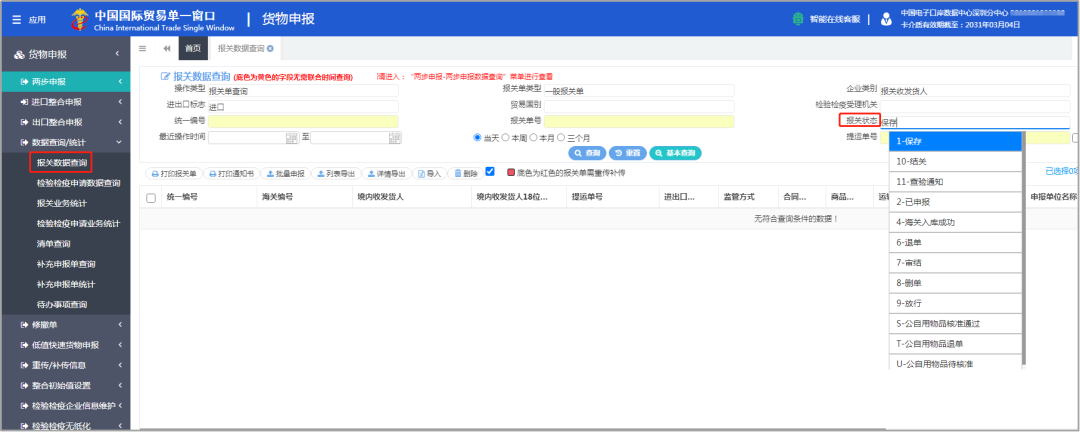The height and width of the screenshot is (432, 1080).
Task: Open the 进出口标志 field
Action: point(303,107)
